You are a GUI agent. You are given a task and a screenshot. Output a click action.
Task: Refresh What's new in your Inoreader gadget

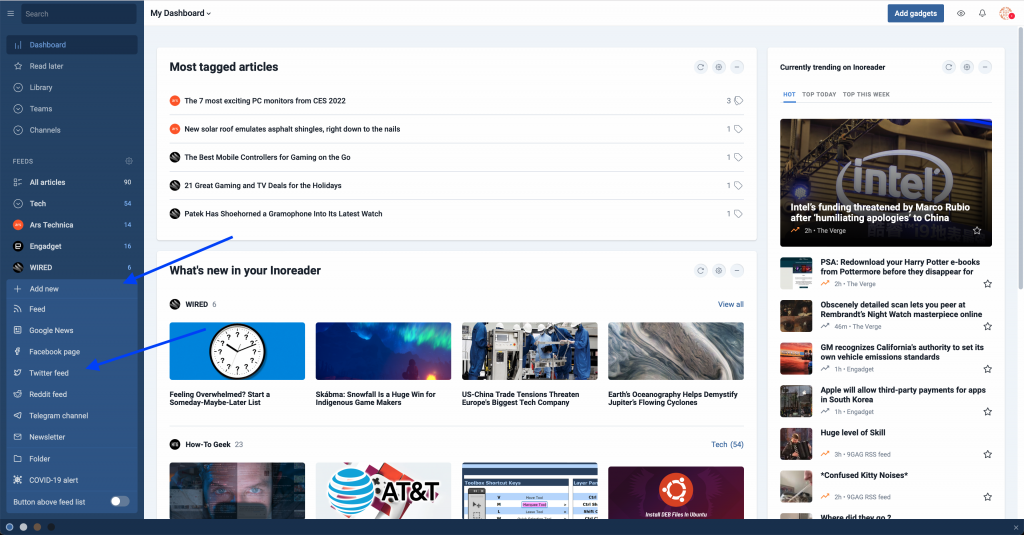[x=701, y=270]
